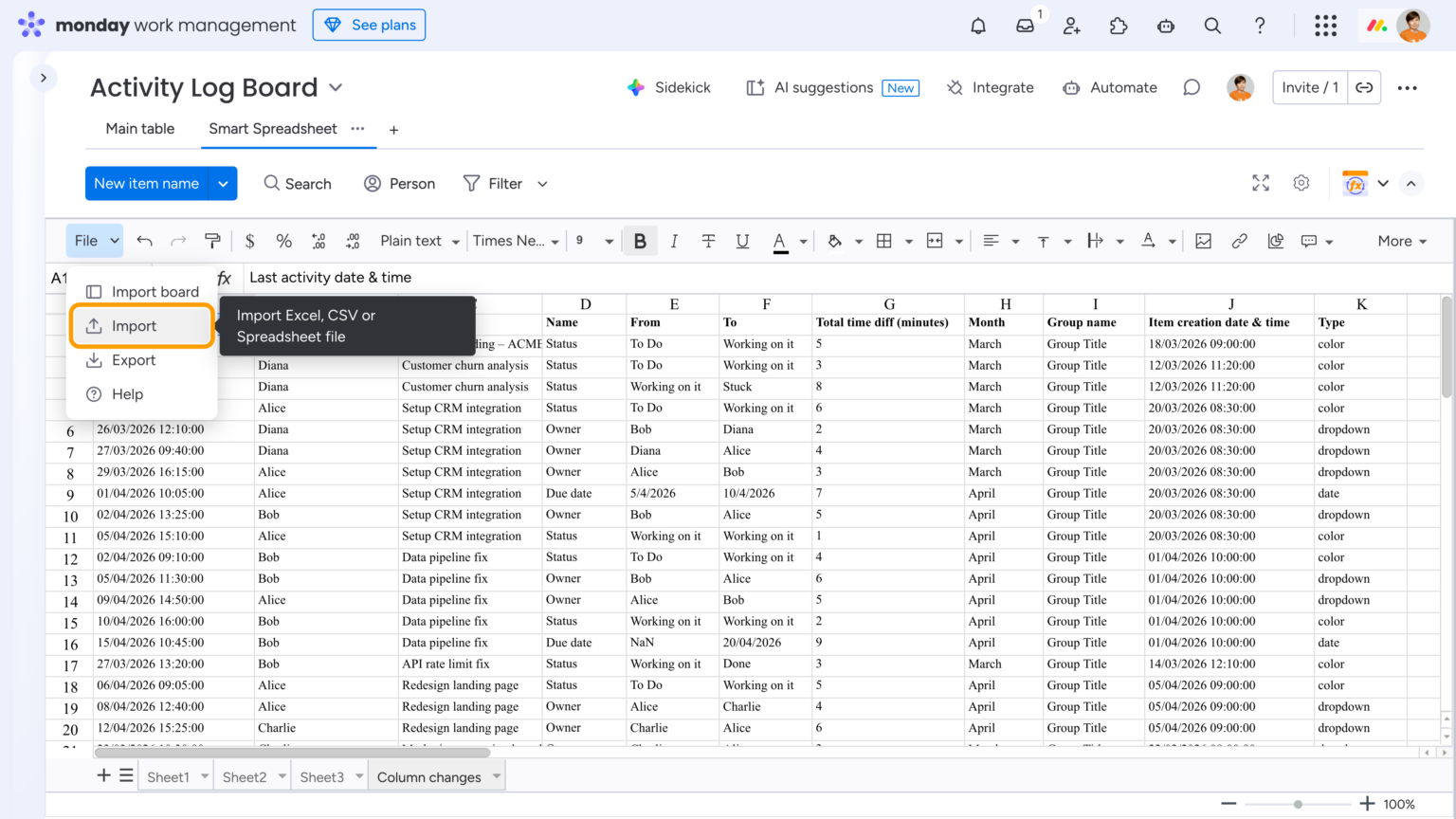Switch to the Main table tab
The height and width of the screenshot is (819, 1456).
click(x=140, y=129)
